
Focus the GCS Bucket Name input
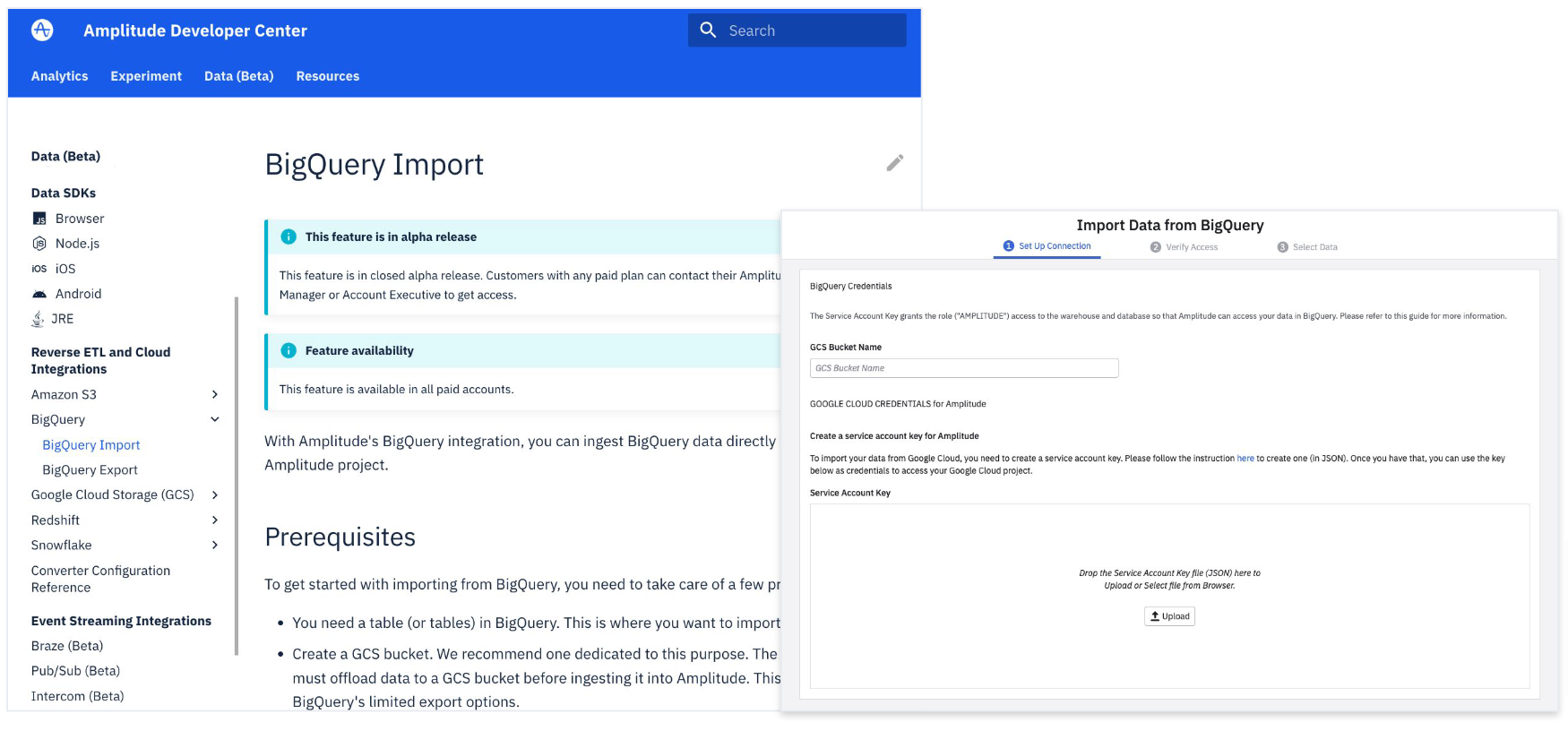click(964, 368)
